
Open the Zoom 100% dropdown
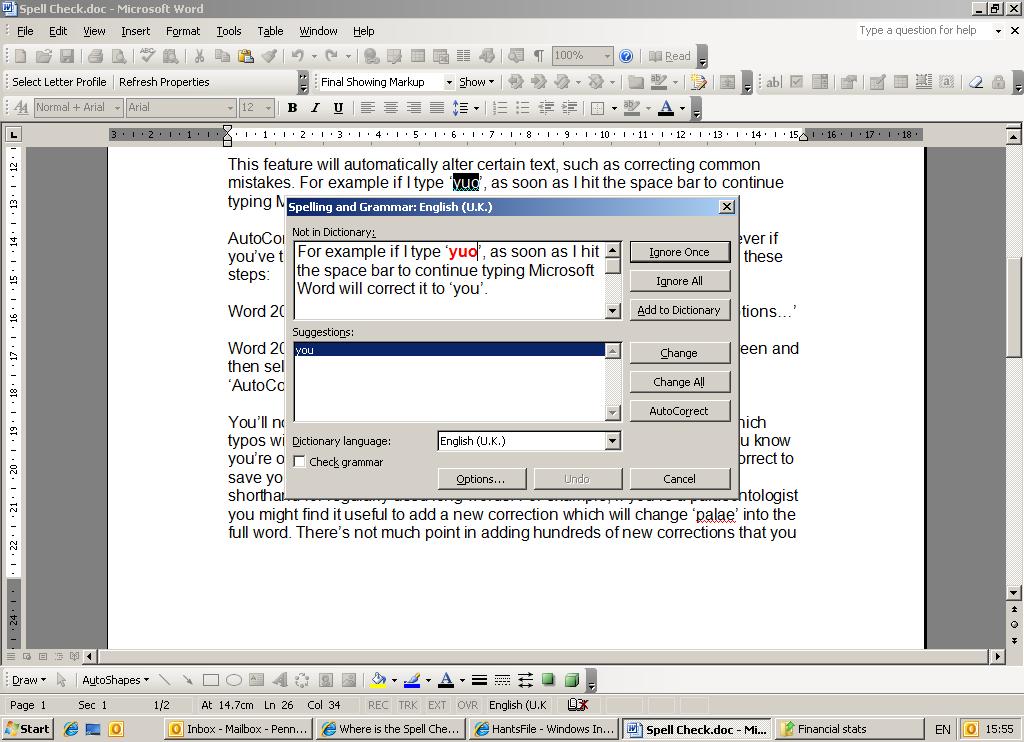tap(607, 56)
